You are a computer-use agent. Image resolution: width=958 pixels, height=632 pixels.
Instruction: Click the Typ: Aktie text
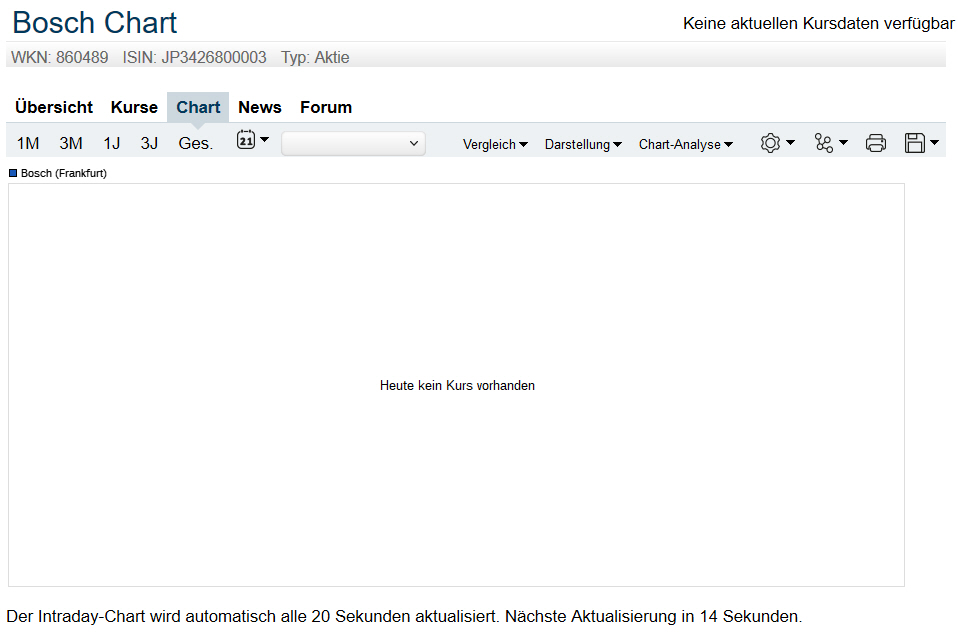(315, 57)
